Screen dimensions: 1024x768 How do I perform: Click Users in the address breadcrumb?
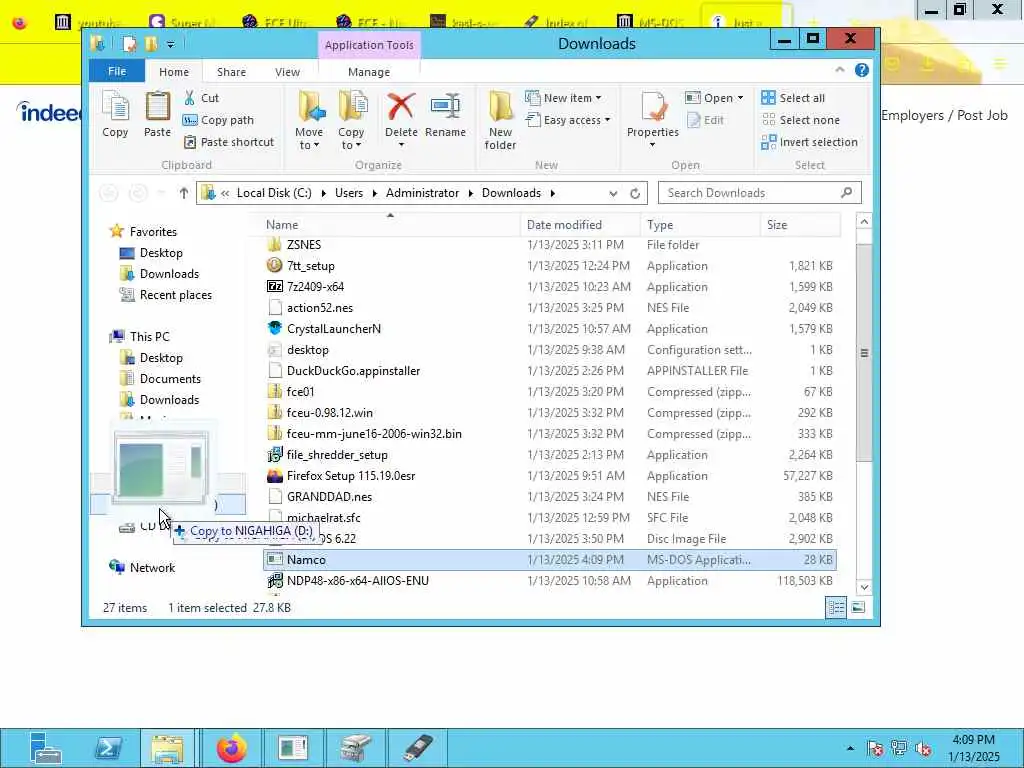pyautogui.click(x=349, y=193)
